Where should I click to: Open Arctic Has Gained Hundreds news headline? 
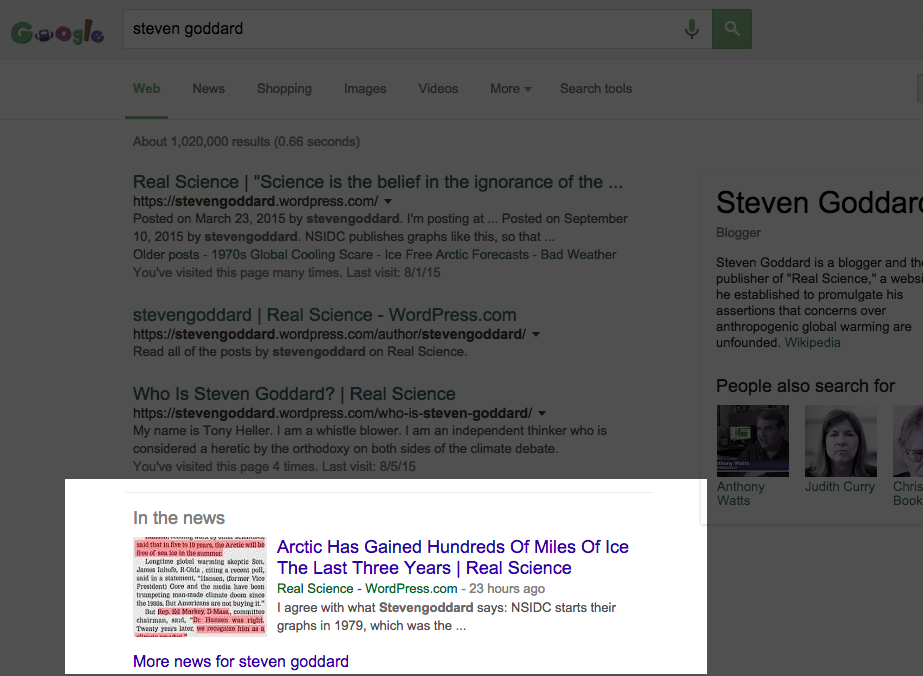coord(452,557)
